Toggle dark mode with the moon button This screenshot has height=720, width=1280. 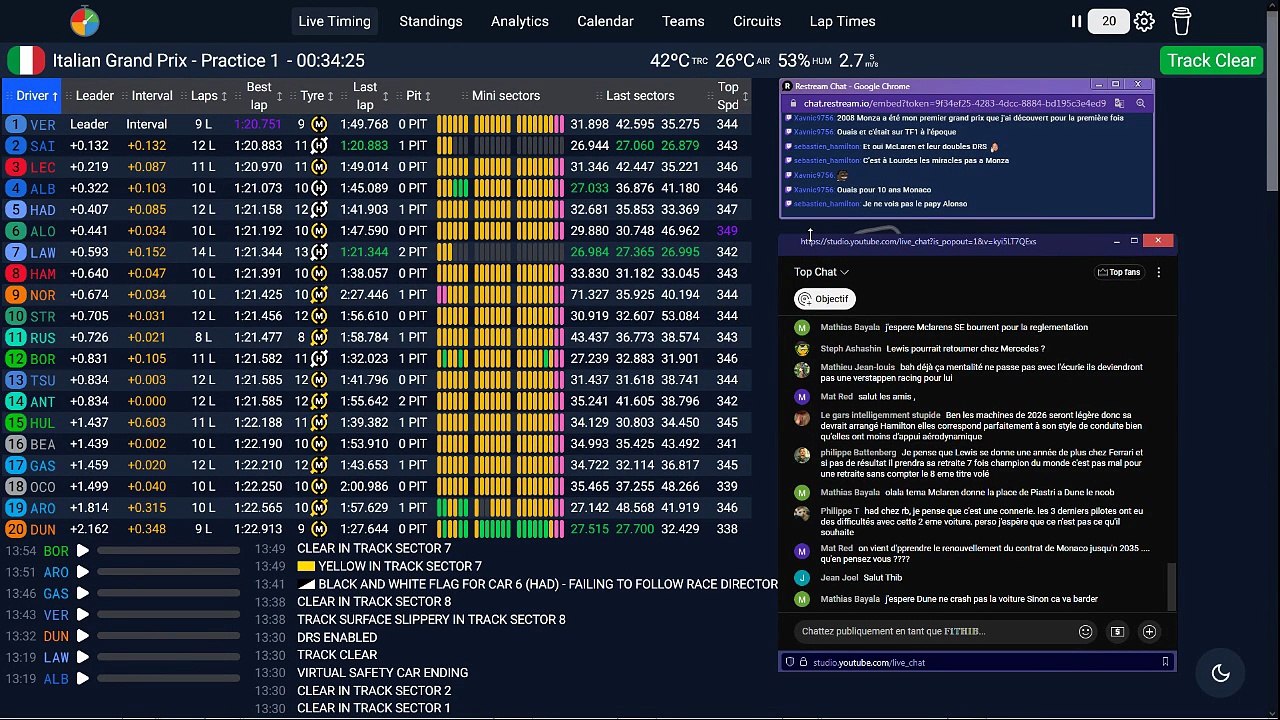pos(1220,673)
